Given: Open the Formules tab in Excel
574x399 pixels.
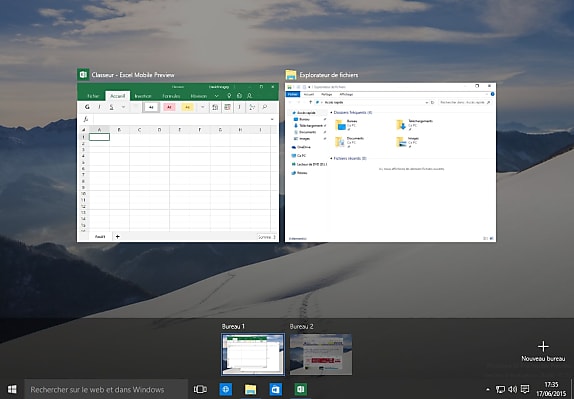Looking at the screenshot, I should [x=171, y=96].
